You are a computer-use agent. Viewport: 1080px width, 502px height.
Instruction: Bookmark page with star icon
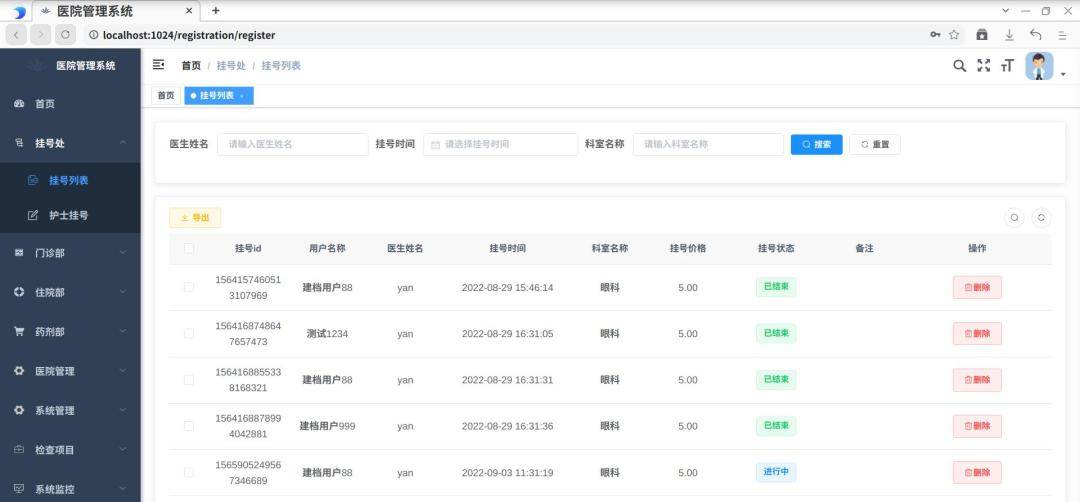tap(954, 34)
